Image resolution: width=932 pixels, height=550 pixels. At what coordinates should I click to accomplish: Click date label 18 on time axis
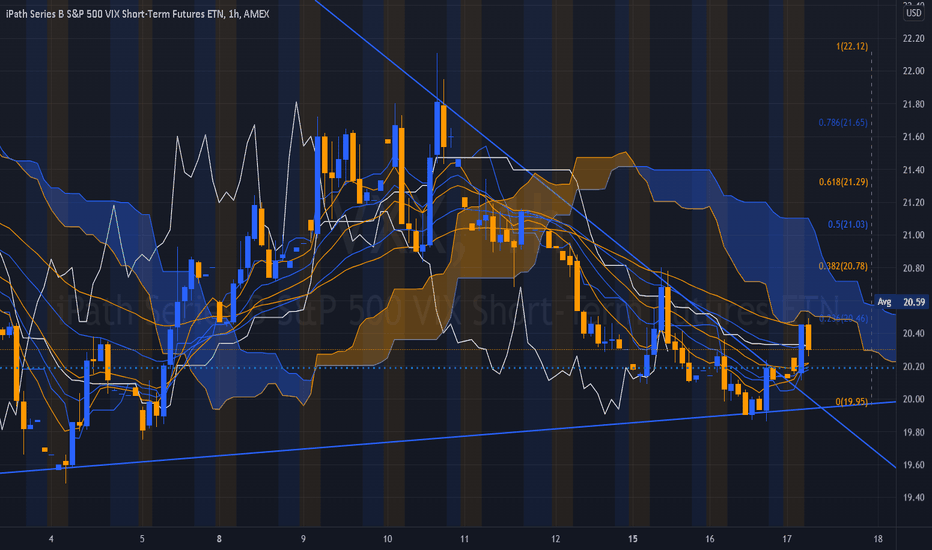(878, 539)
